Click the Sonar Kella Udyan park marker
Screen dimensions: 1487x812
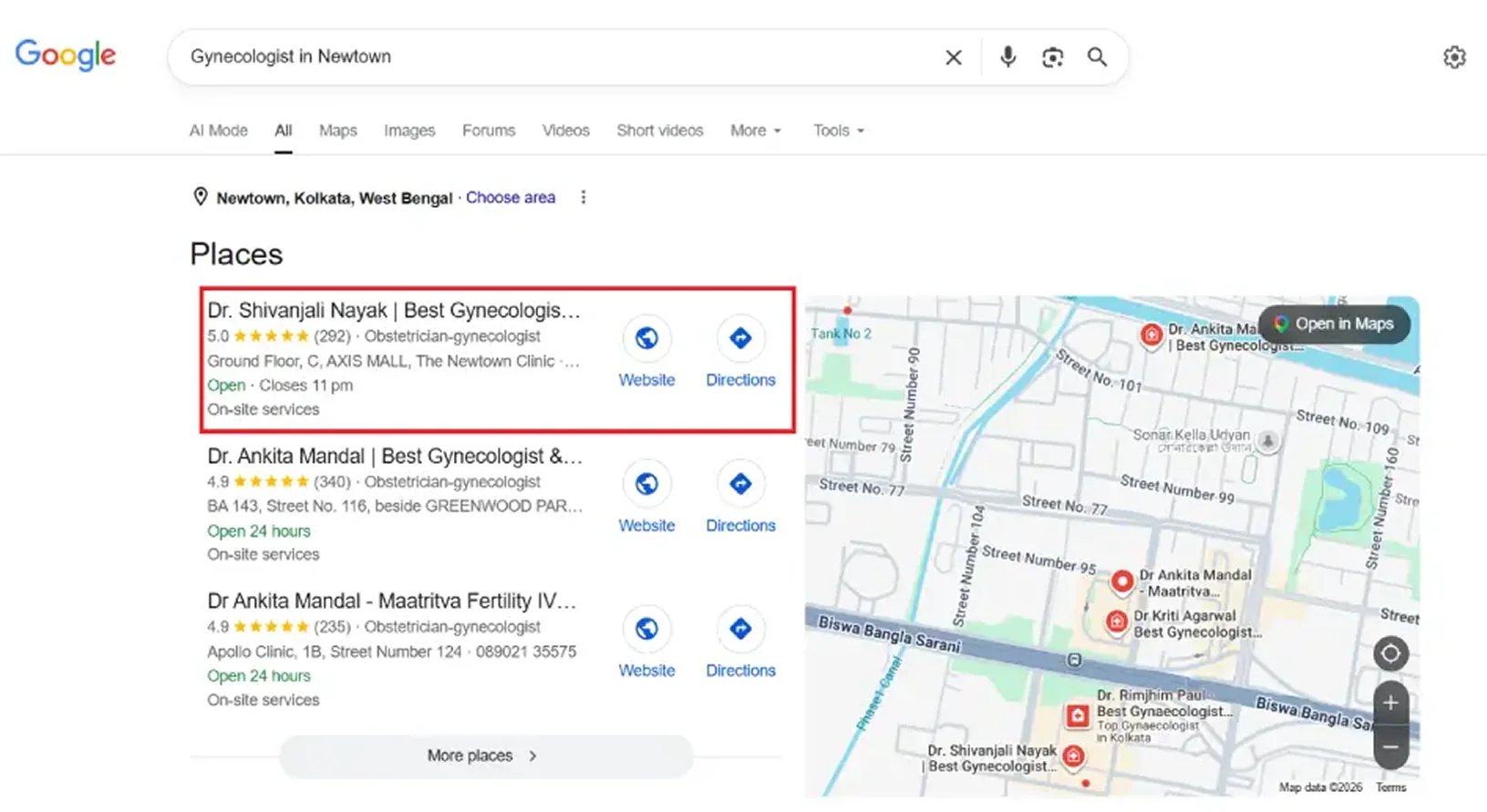tap(1267, 441)
